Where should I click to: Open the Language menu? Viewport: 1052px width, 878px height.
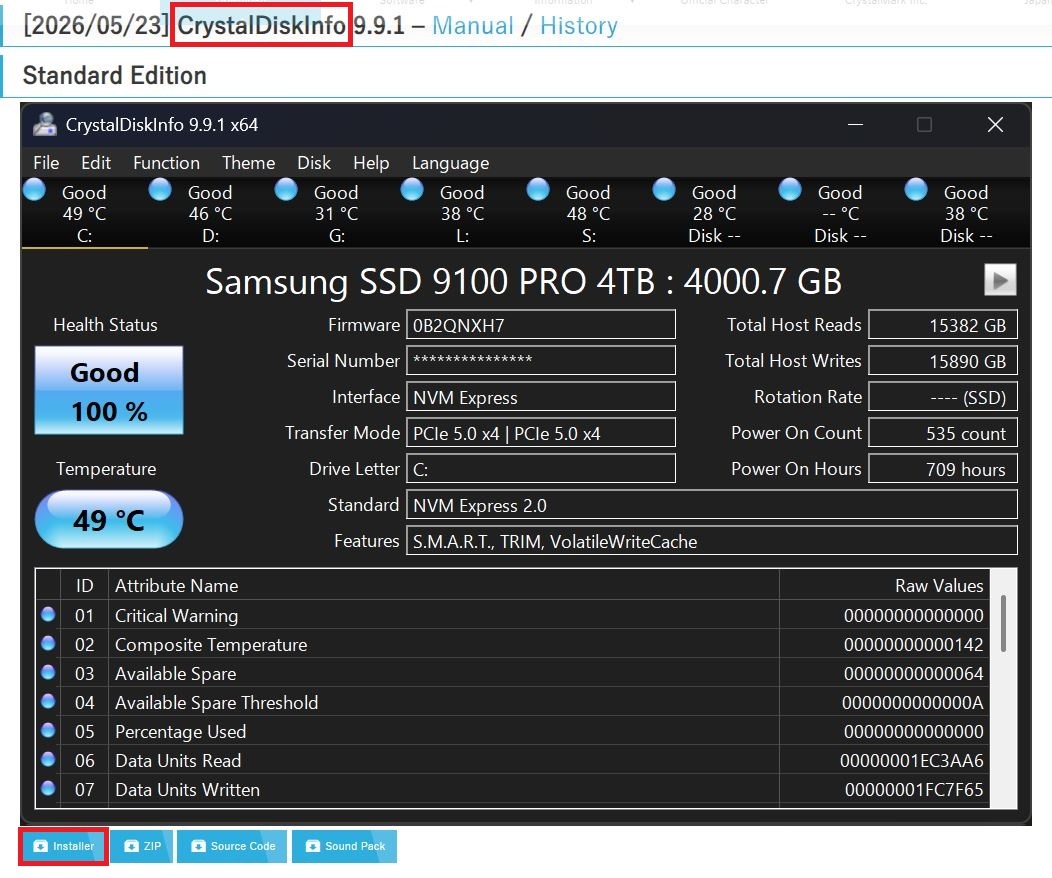coord(450,163)
